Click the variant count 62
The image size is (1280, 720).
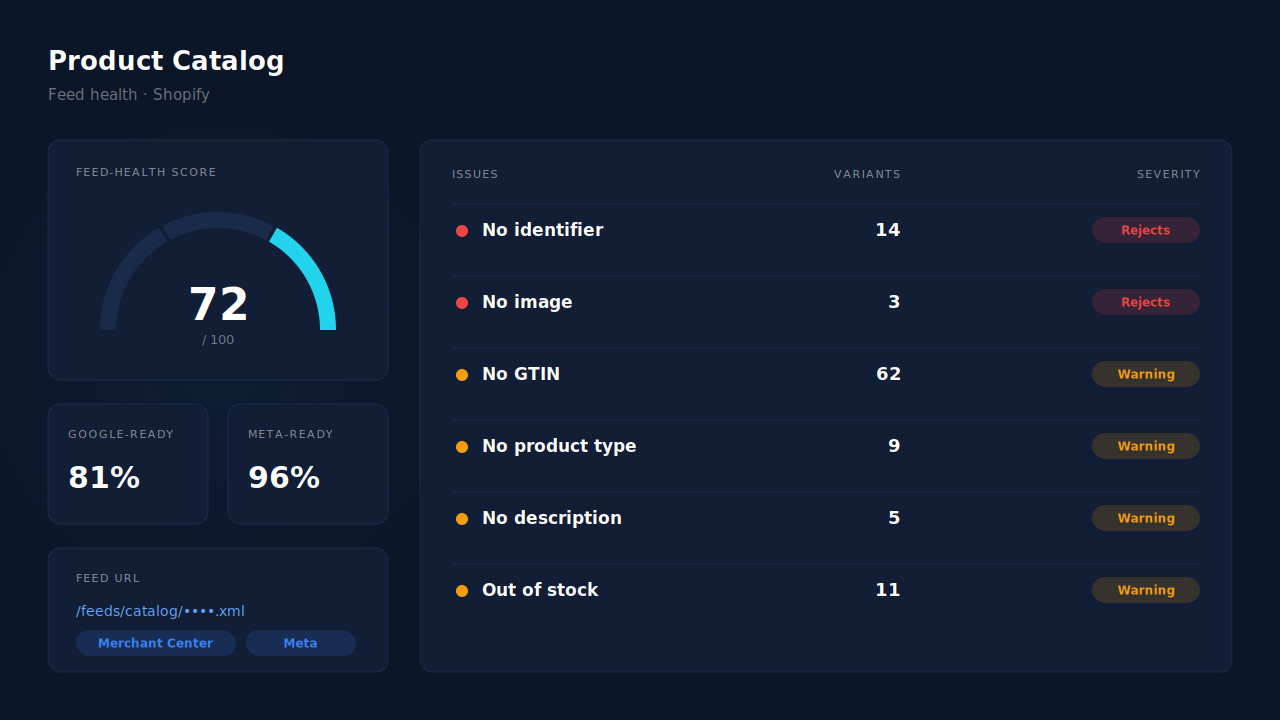pos(888,374)
